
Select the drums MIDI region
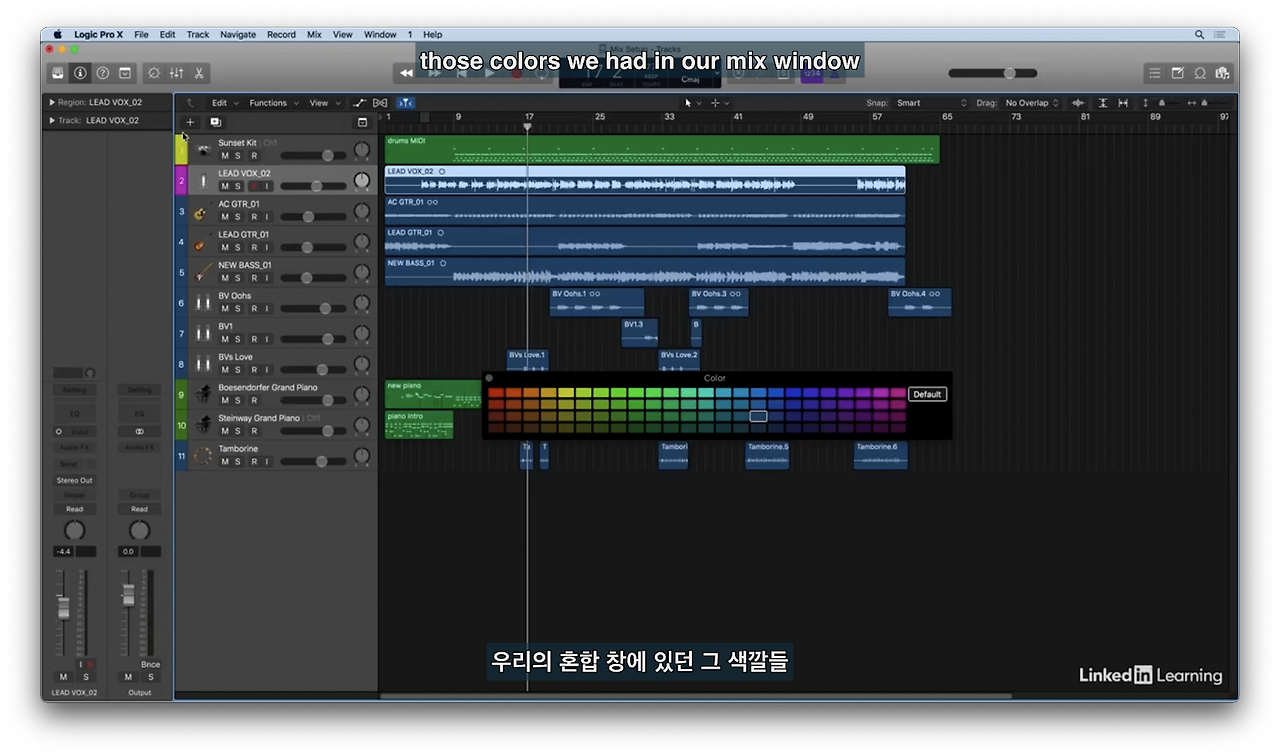click(662, 149)
